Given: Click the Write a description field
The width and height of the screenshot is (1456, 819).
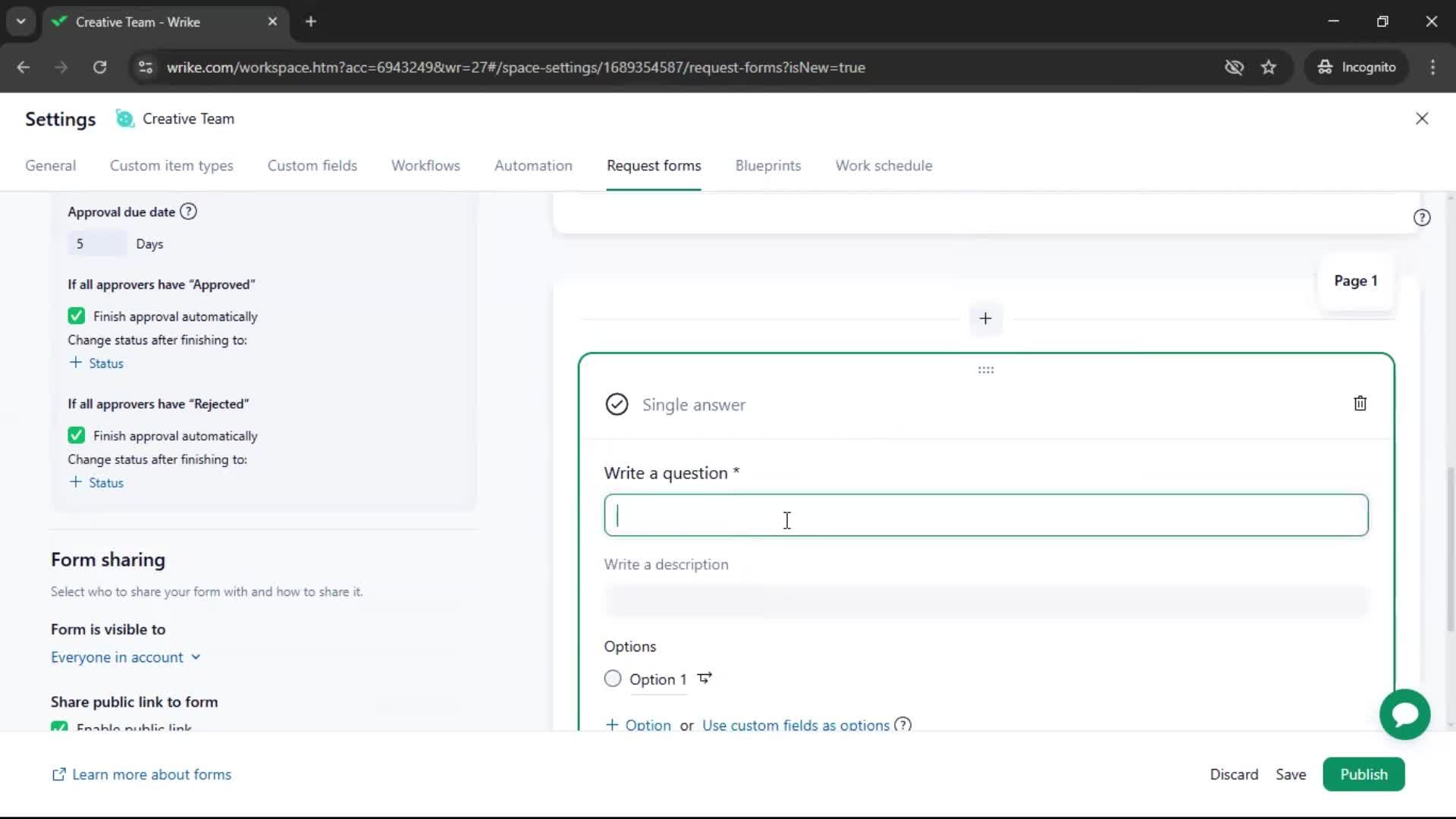Looking at the screenshot, I should pos(986,601).
